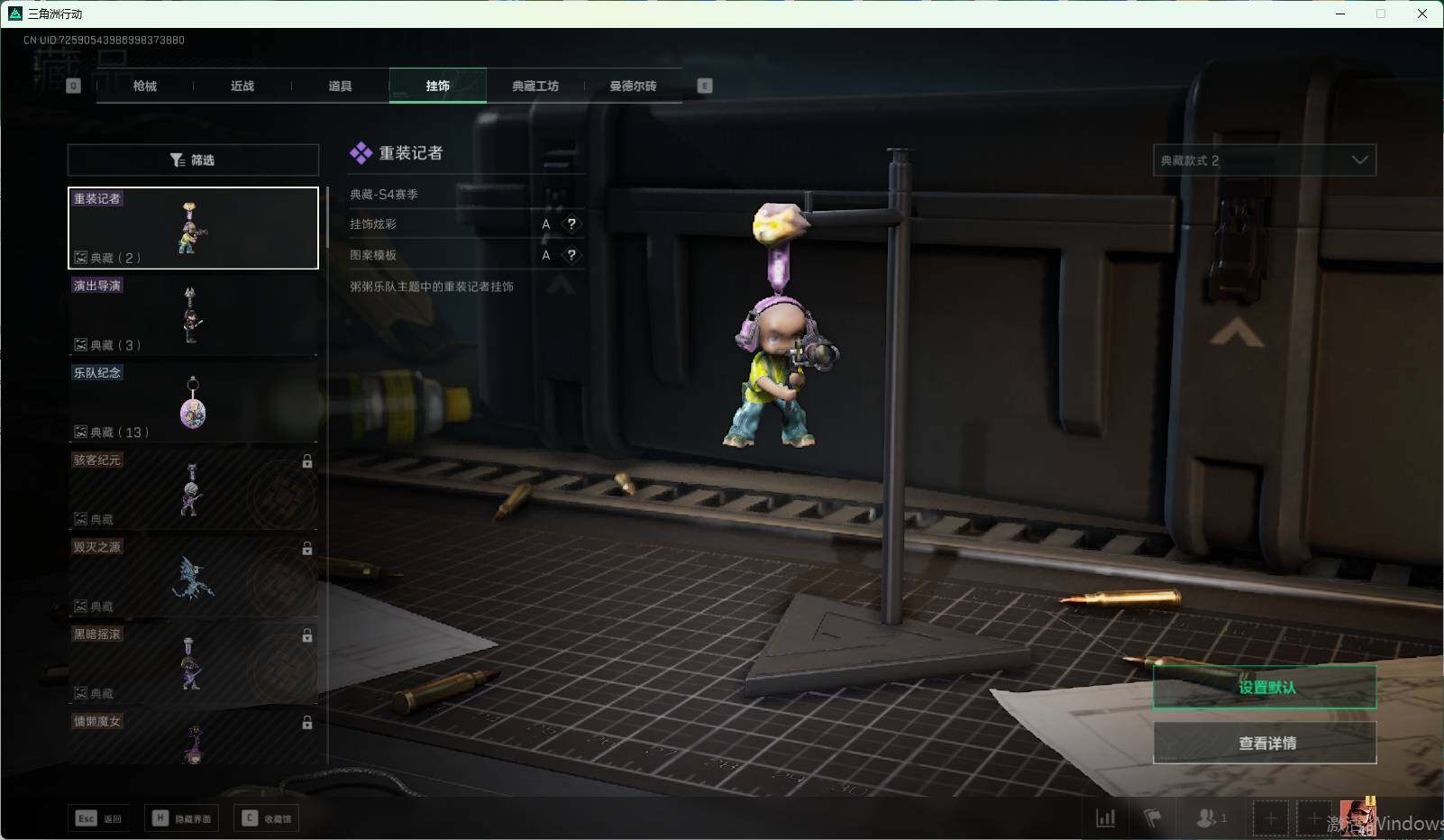Screen dimensions: 1444x840
Task: Click the 三角洲行动 app icon in title bar
Action: coord(15,14)
